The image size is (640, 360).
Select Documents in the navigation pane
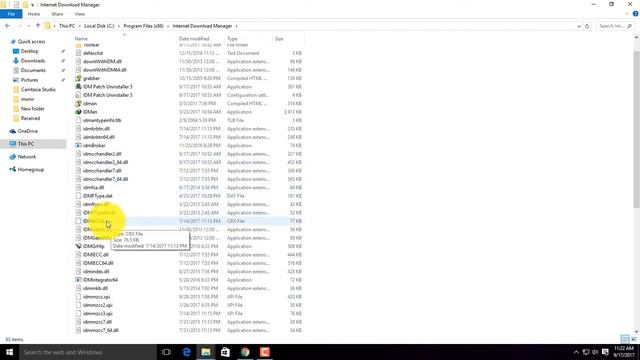pos(33,70)
